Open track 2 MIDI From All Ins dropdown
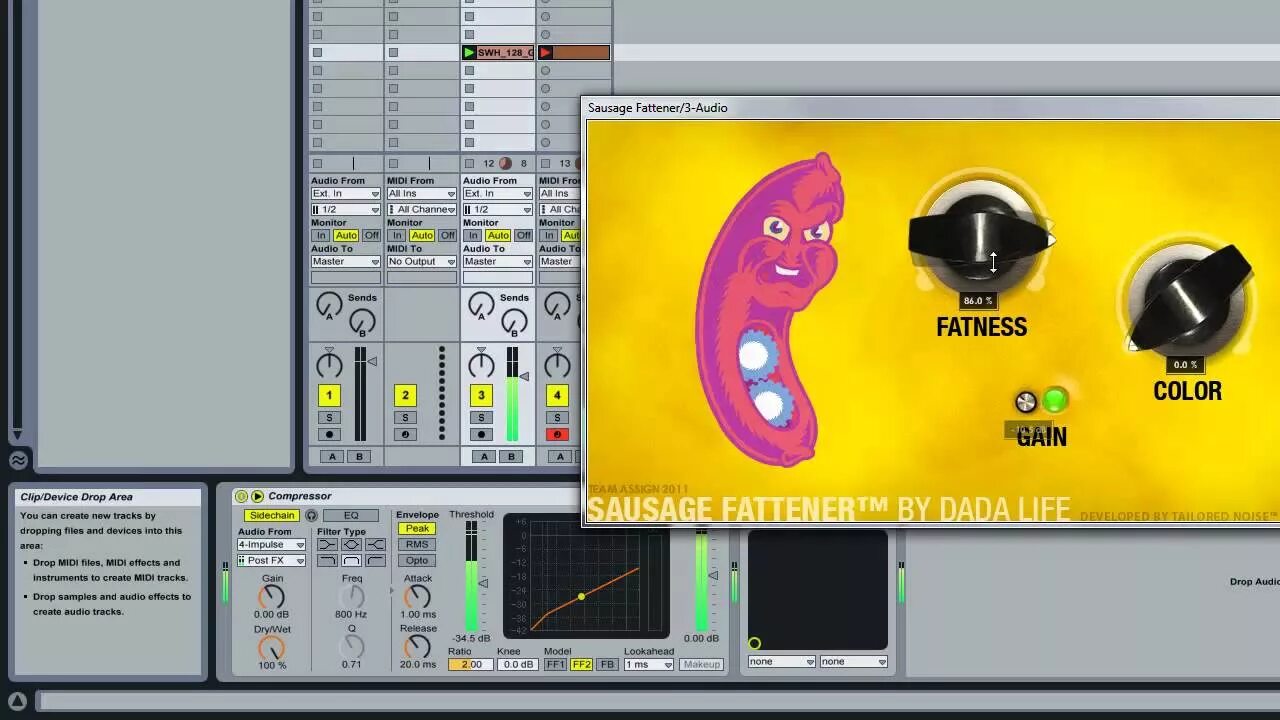The image size is (1280, 720). click(x=422, y=194)
